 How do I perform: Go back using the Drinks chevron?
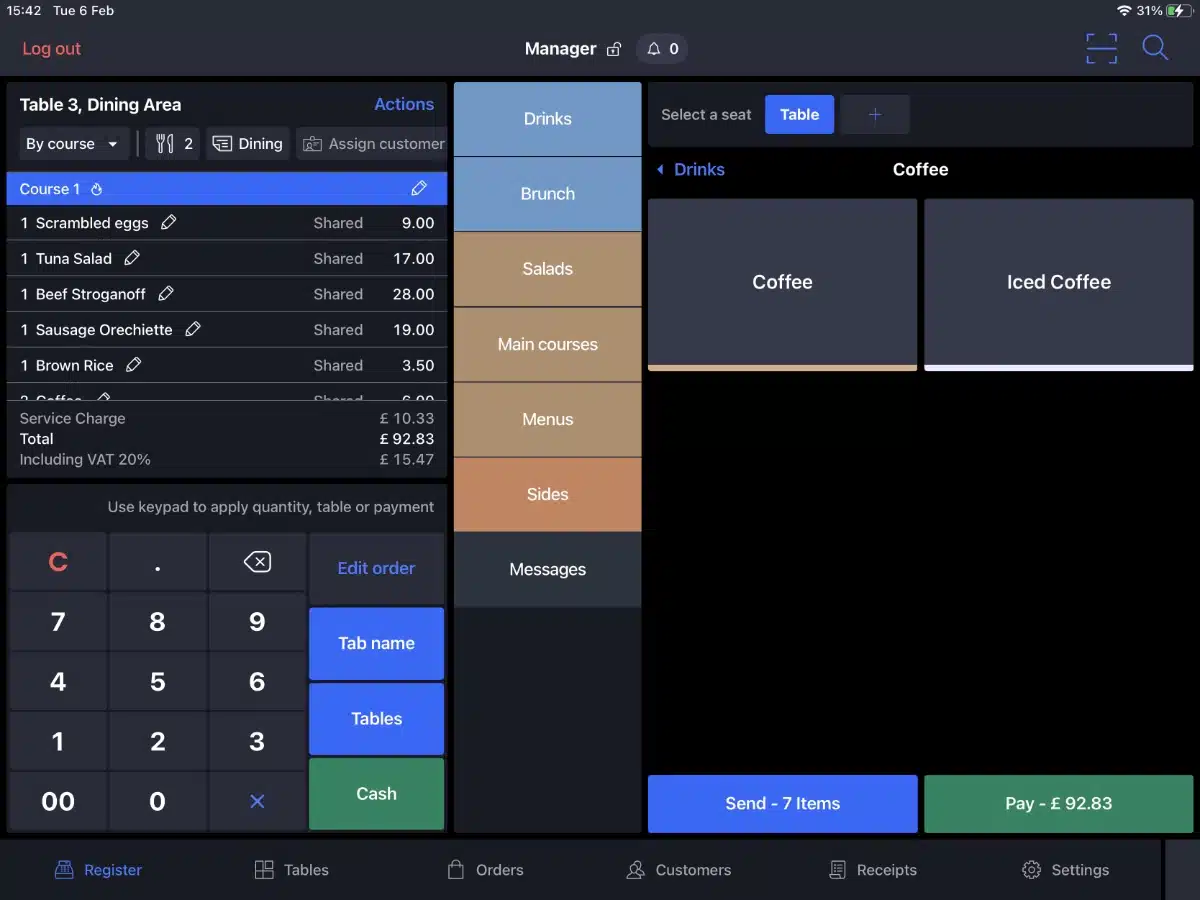coord(690,169)
